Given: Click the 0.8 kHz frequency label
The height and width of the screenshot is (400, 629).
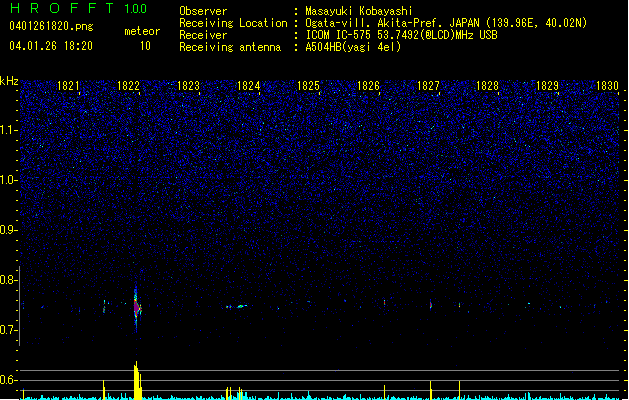Looking at the screenshot, I should tap(8, 280).
